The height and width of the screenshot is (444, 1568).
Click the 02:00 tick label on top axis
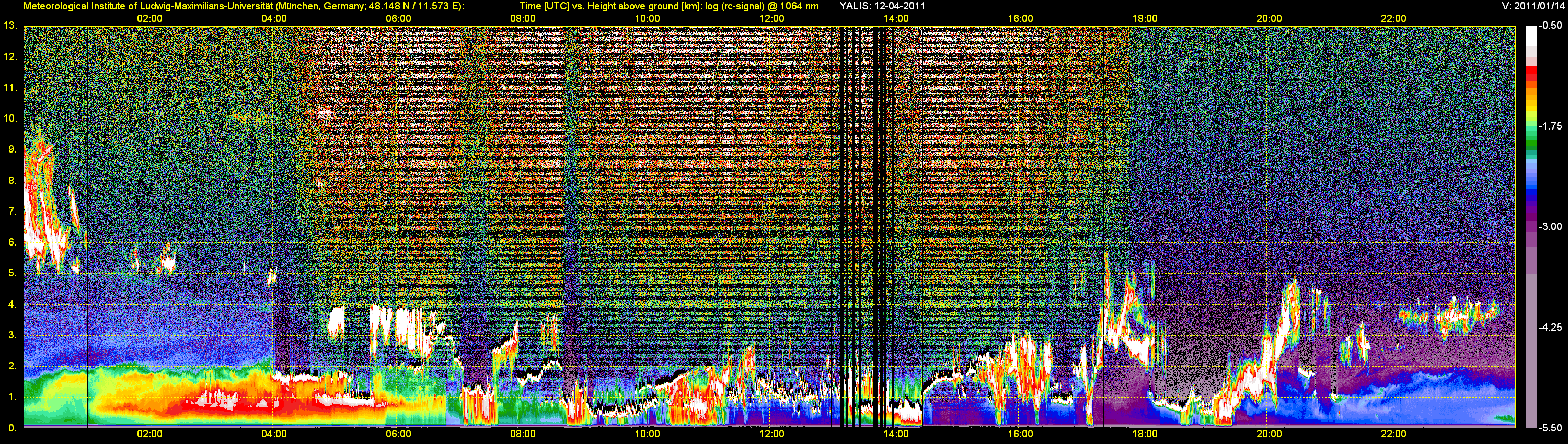[149, 19]
